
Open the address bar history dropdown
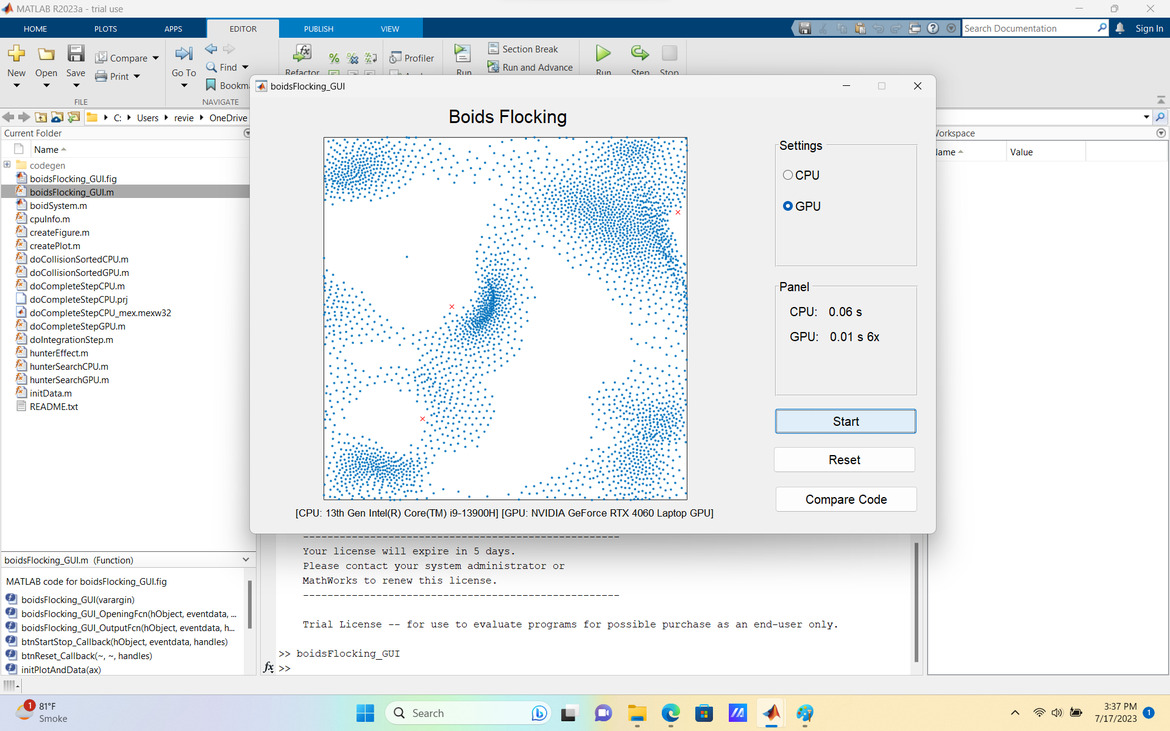(x=1146, y=117)
